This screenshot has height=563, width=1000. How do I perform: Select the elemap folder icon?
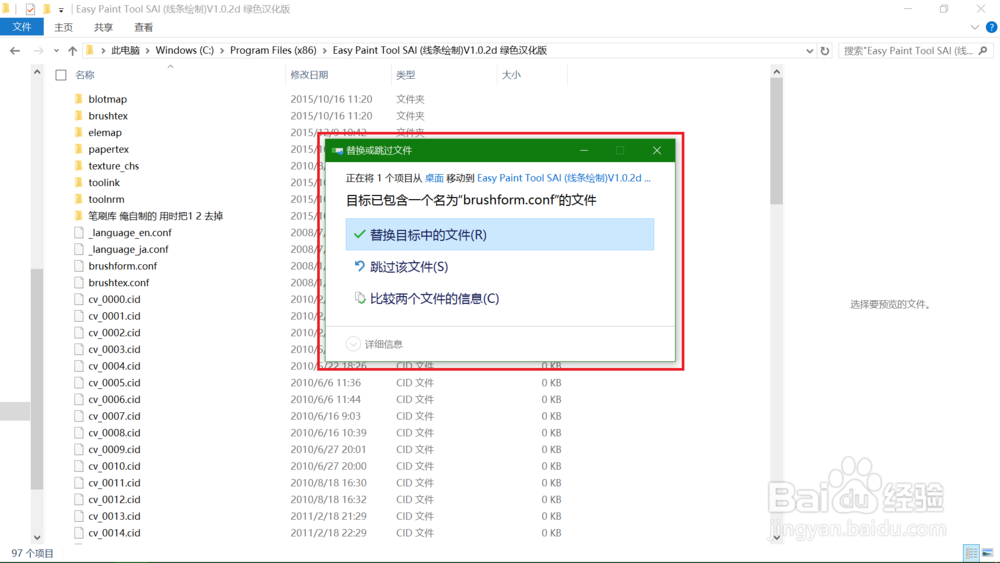click(x=78, y=132)
